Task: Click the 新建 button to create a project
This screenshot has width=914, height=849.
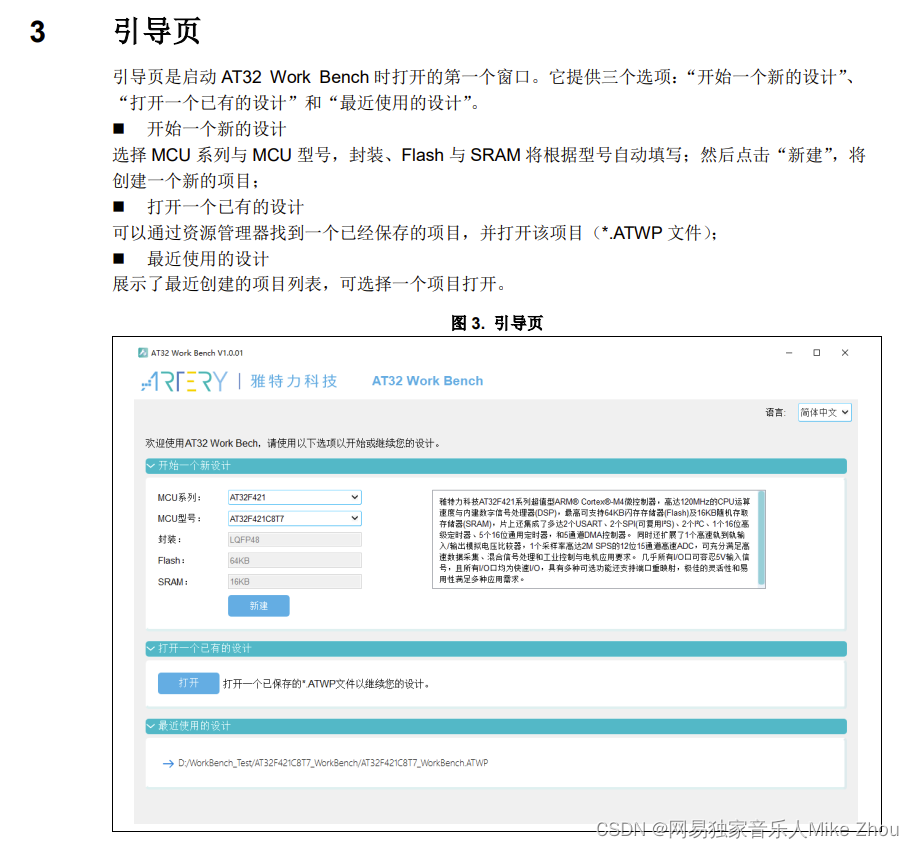Action: (x=258, y=605)
